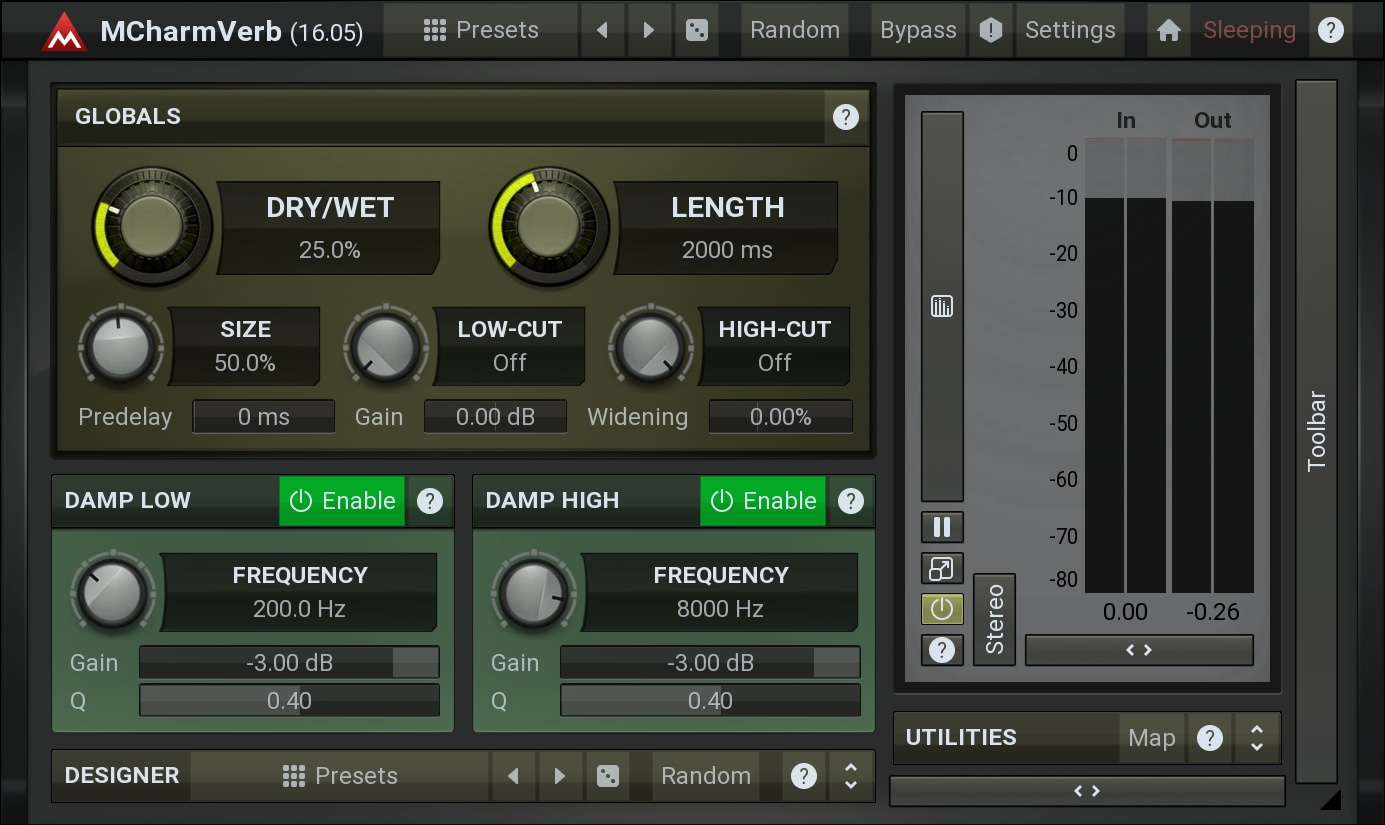Image resolution: width=1385 pixels, height=825 pixels.
Task: Click the LENGTH knob
Action: [548, 225]
